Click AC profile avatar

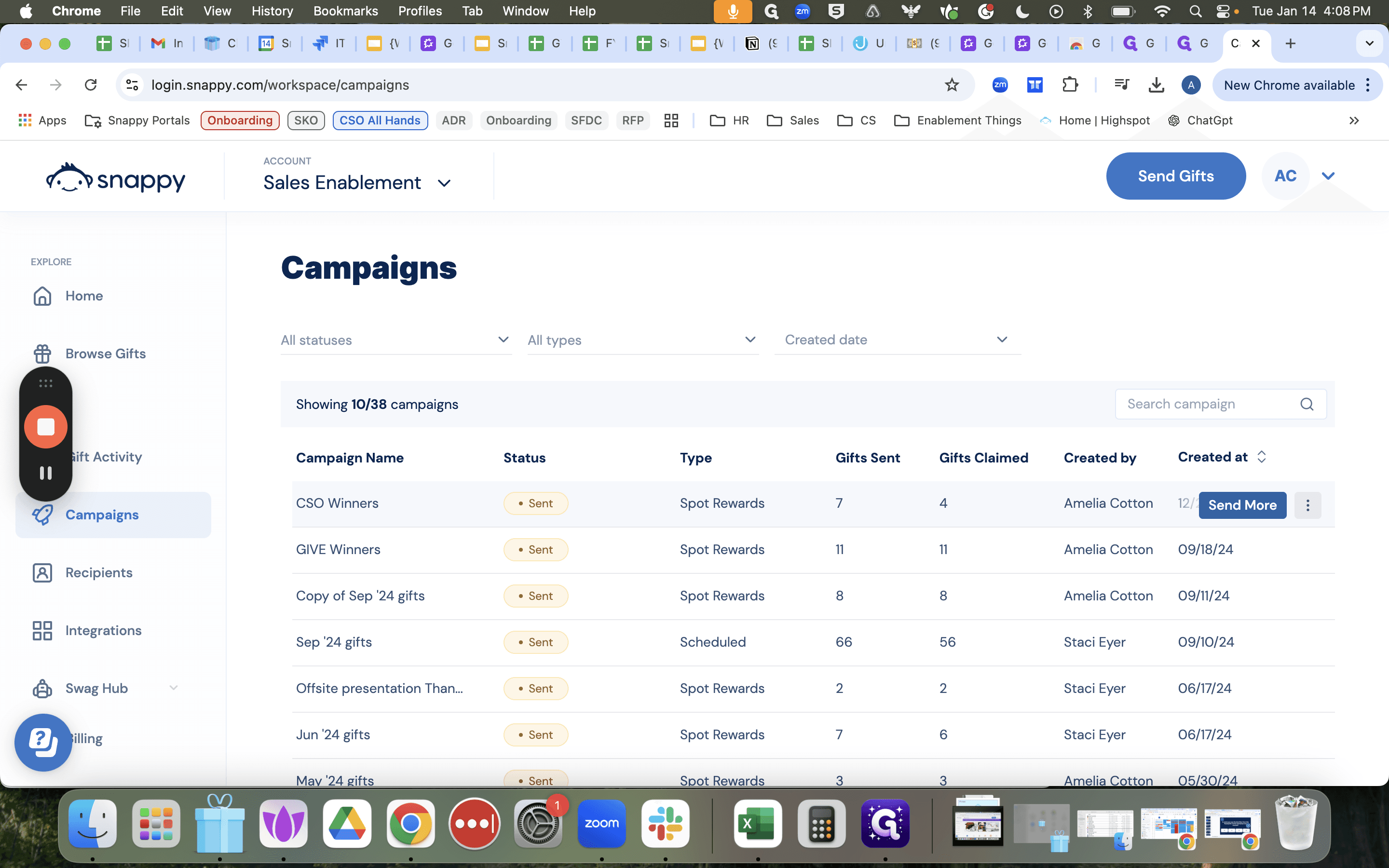pos(1285,176)
